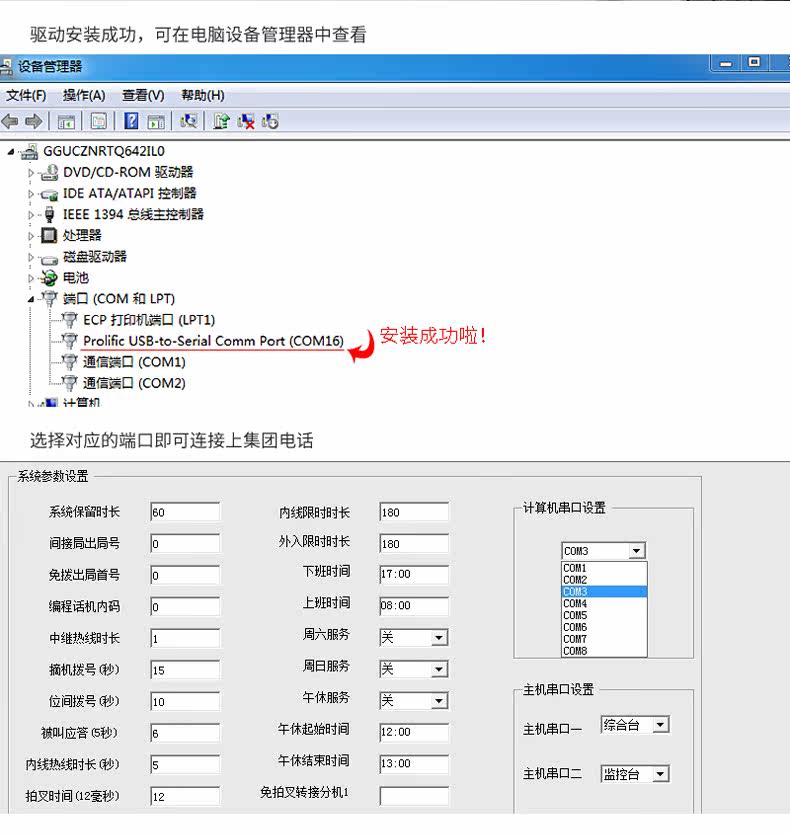Click the disk drive (磁盘驱动器) icon
Viewport: 790px width, 835px height.
coord(49,259)
